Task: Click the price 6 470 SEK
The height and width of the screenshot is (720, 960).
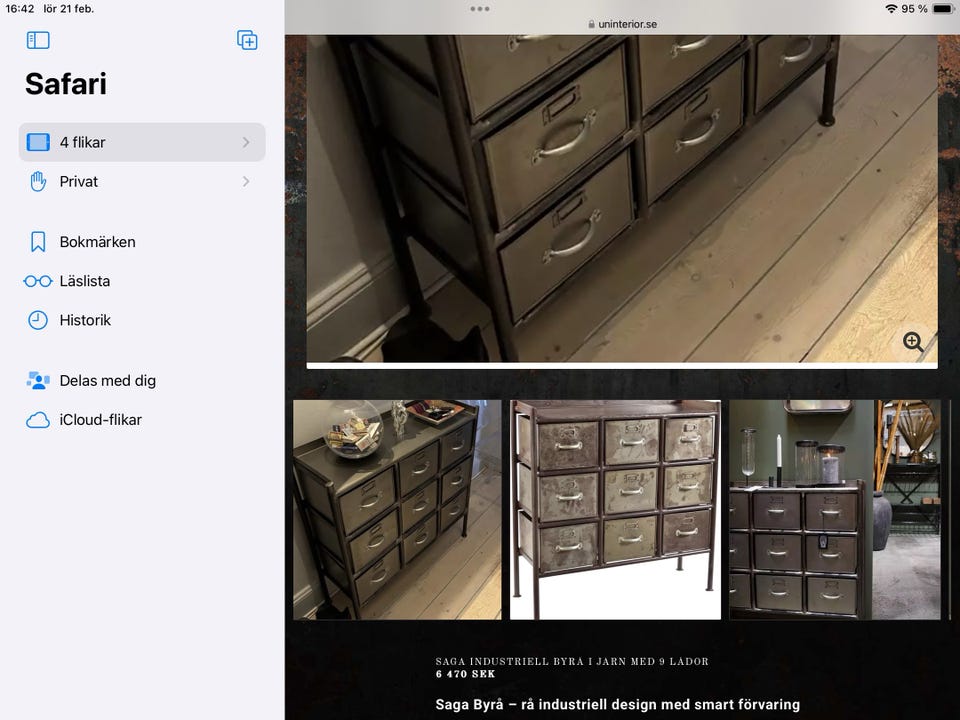Action: pyautogui.click(x=465, y=674)
